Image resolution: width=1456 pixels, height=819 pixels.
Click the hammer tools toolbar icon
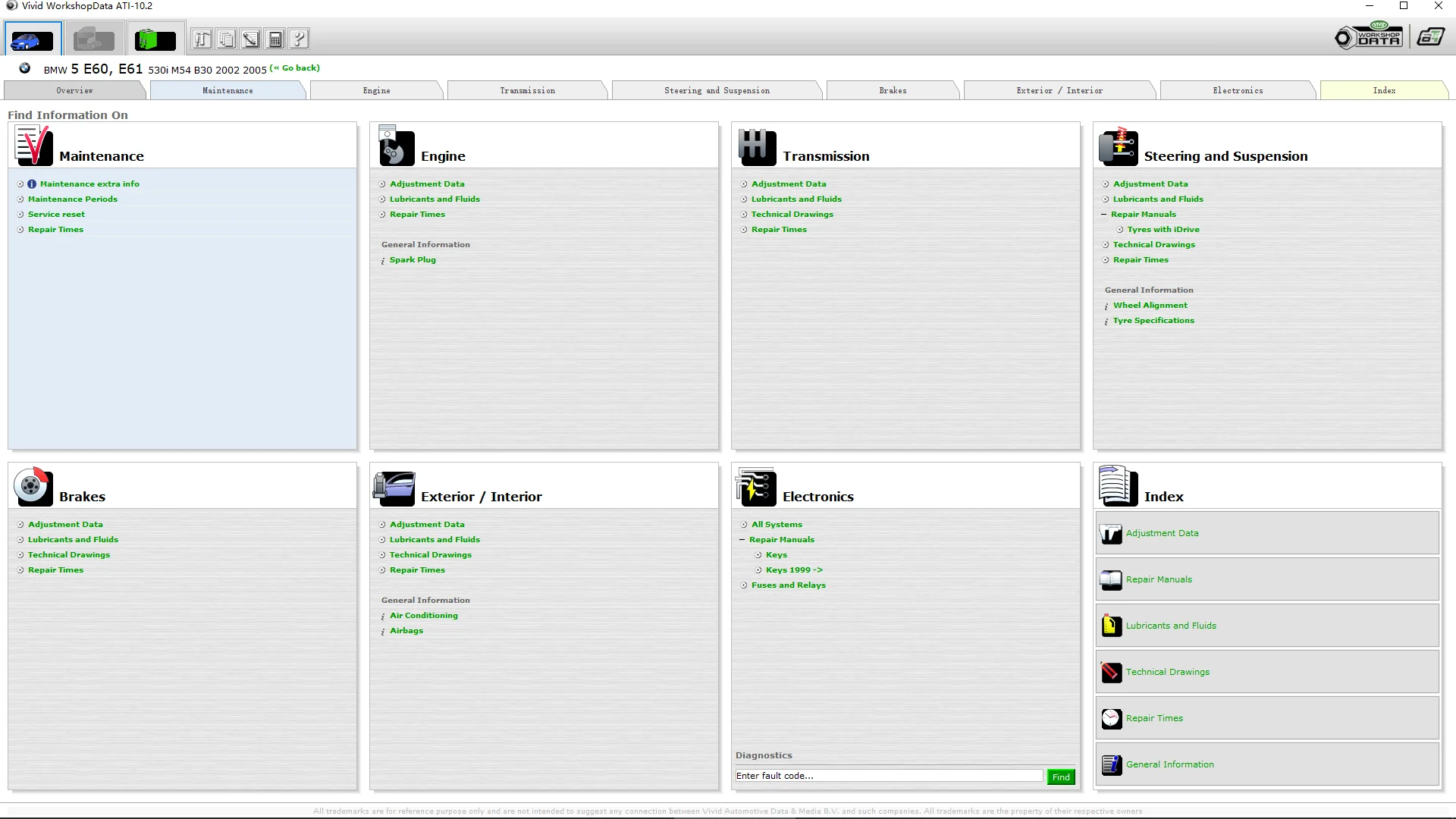click(202, 39)
